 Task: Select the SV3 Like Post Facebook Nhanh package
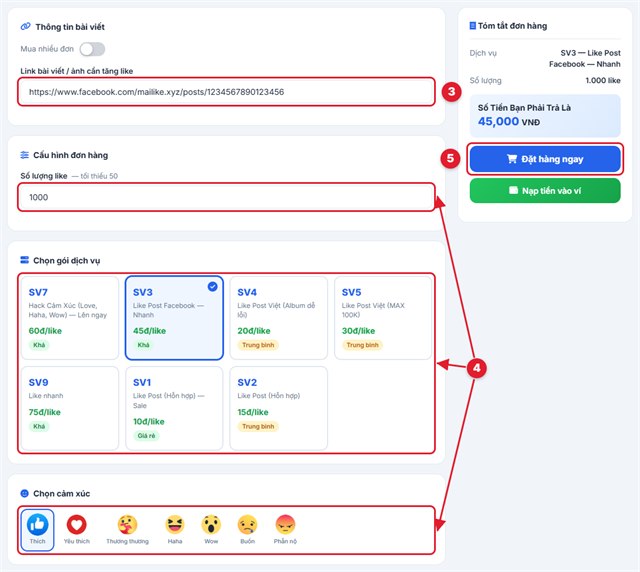(x=174, y=318)
